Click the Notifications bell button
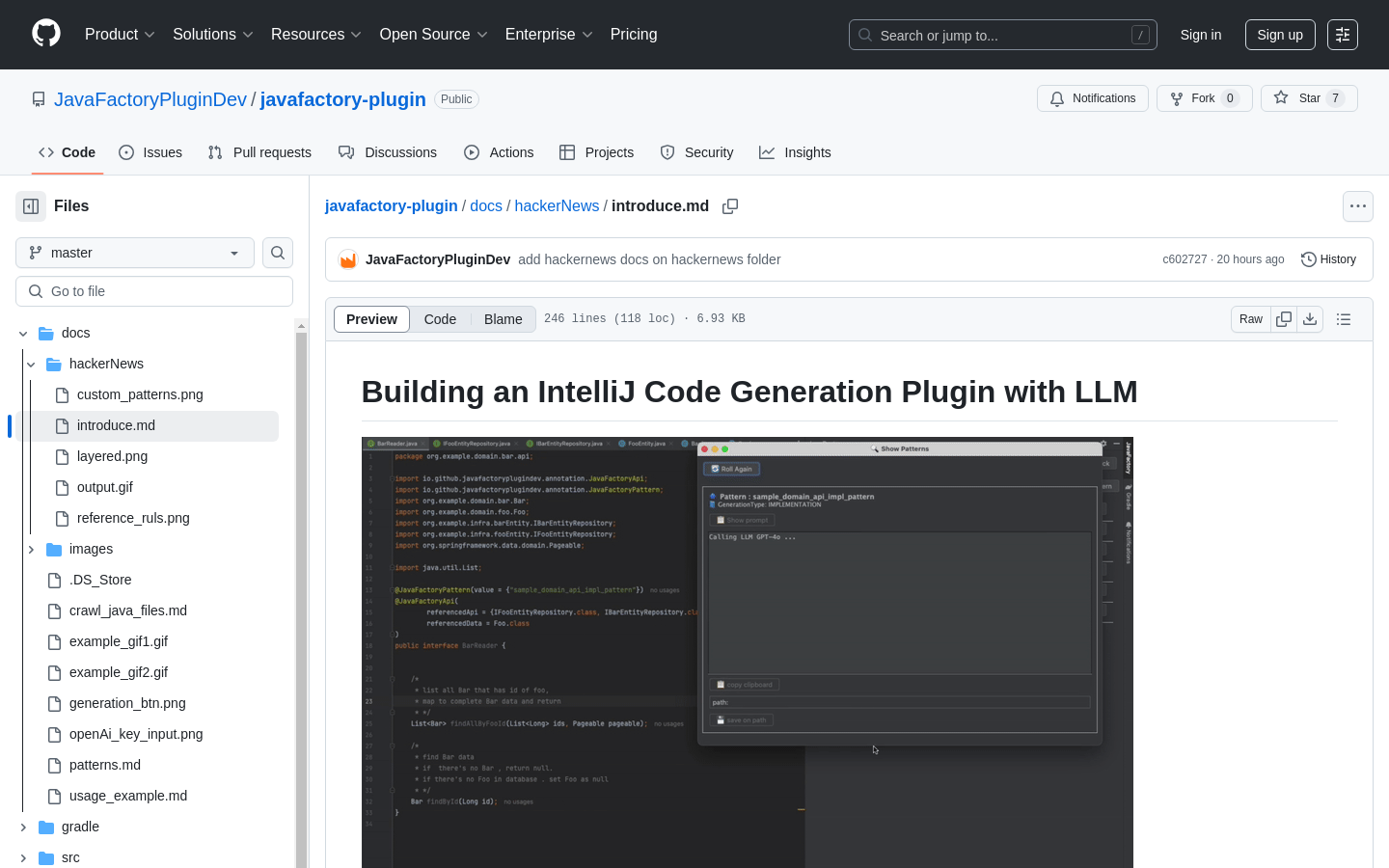The height and width of the screenshot is (868, 1389). click(x=1093, y=98)
